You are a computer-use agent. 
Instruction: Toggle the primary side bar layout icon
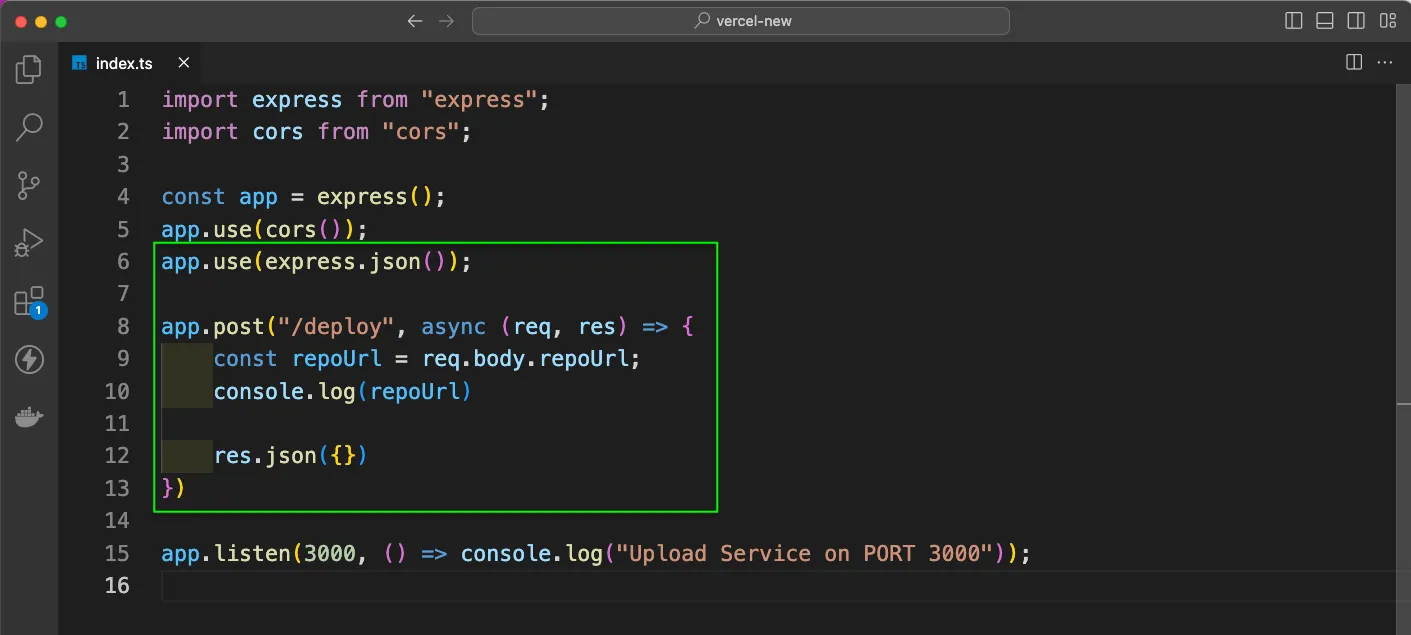[1294, 21]
